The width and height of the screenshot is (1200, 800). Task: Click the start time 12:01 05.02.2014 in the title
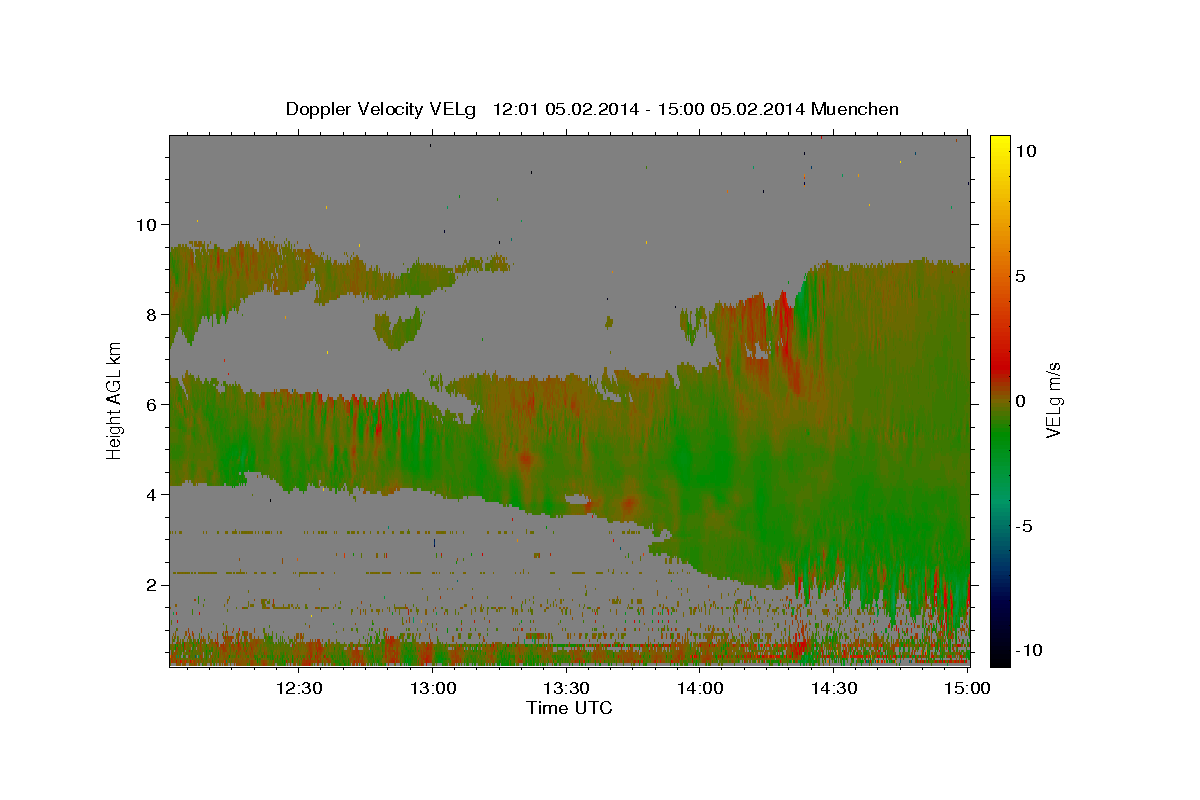click(x=567, y=109)
